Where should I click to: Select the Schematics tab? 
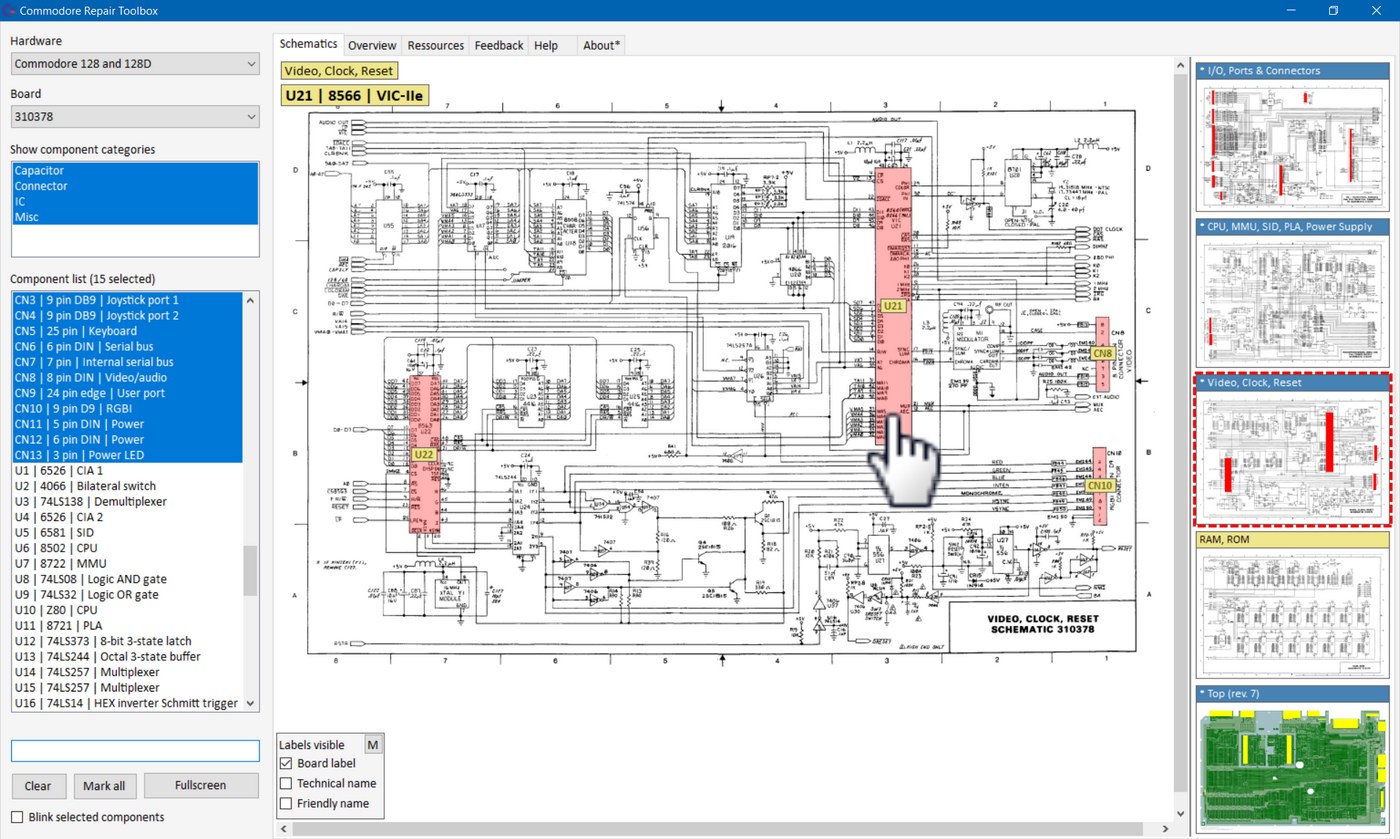click(308, 44)
